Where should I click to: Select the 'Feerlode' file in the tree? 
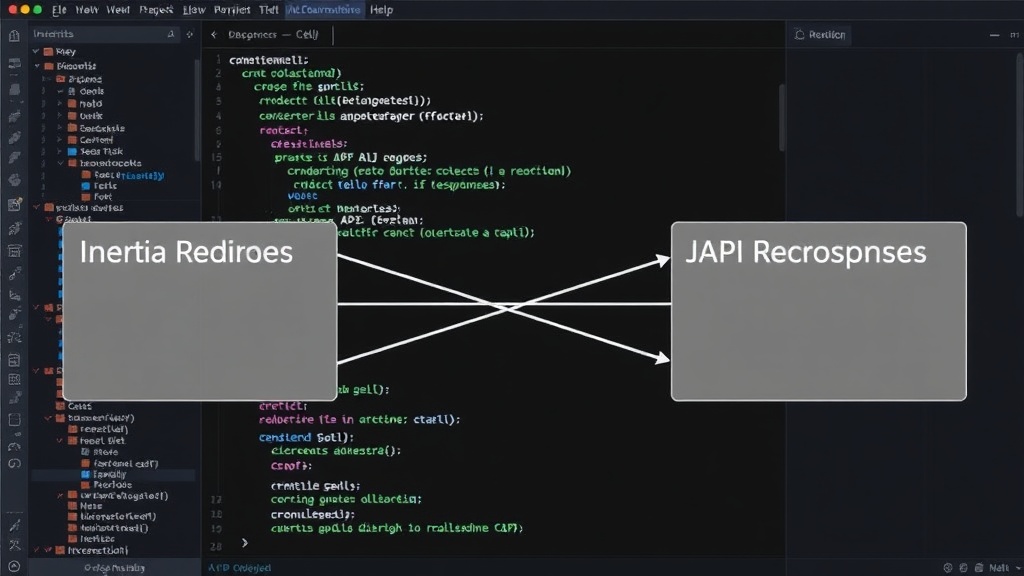106,485
